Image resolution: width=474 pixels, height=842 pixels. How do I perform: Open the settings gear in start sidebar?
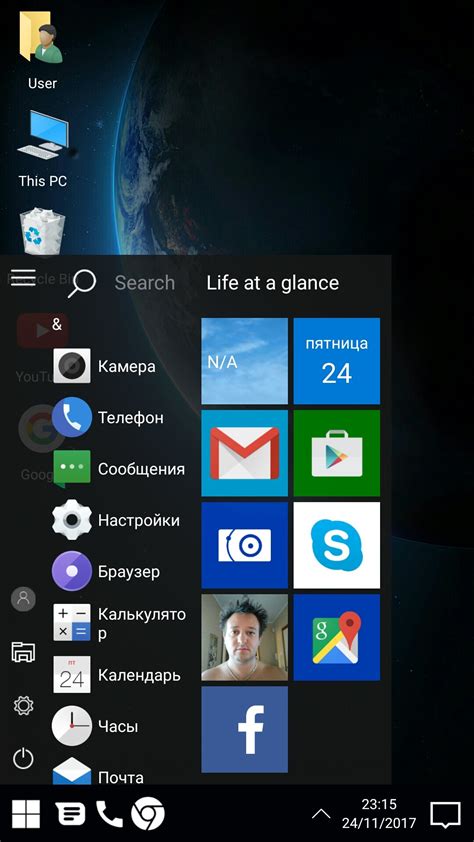click(23, 705)
